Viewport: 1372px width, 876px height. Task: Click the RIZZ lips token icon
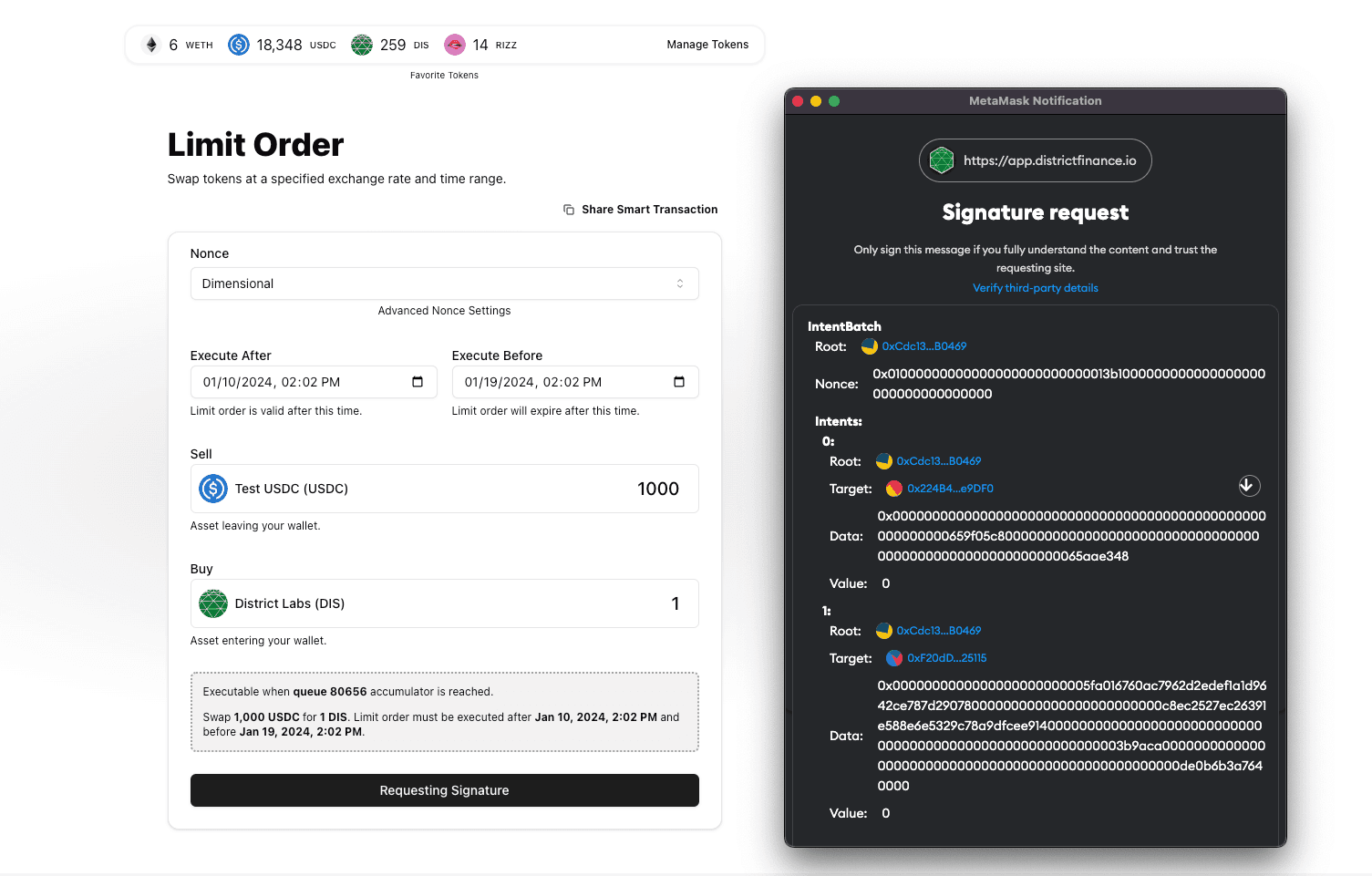point(455,45)
